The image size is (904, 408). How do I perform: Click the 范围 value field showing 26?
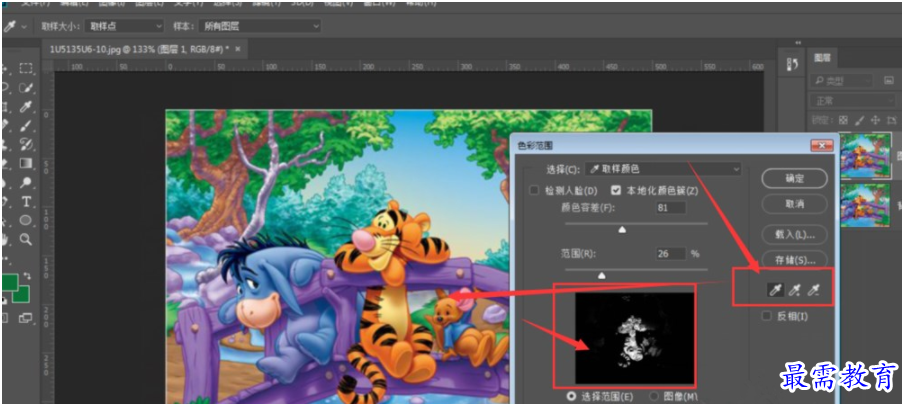coord(671,254)
